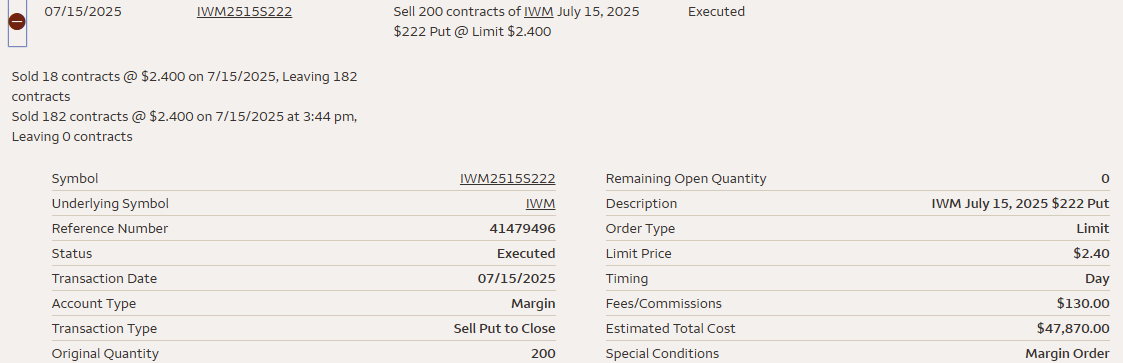Screen dimensions: 1123x363
Task: Collapse the order details with minus icon
Action: point(17,22)
